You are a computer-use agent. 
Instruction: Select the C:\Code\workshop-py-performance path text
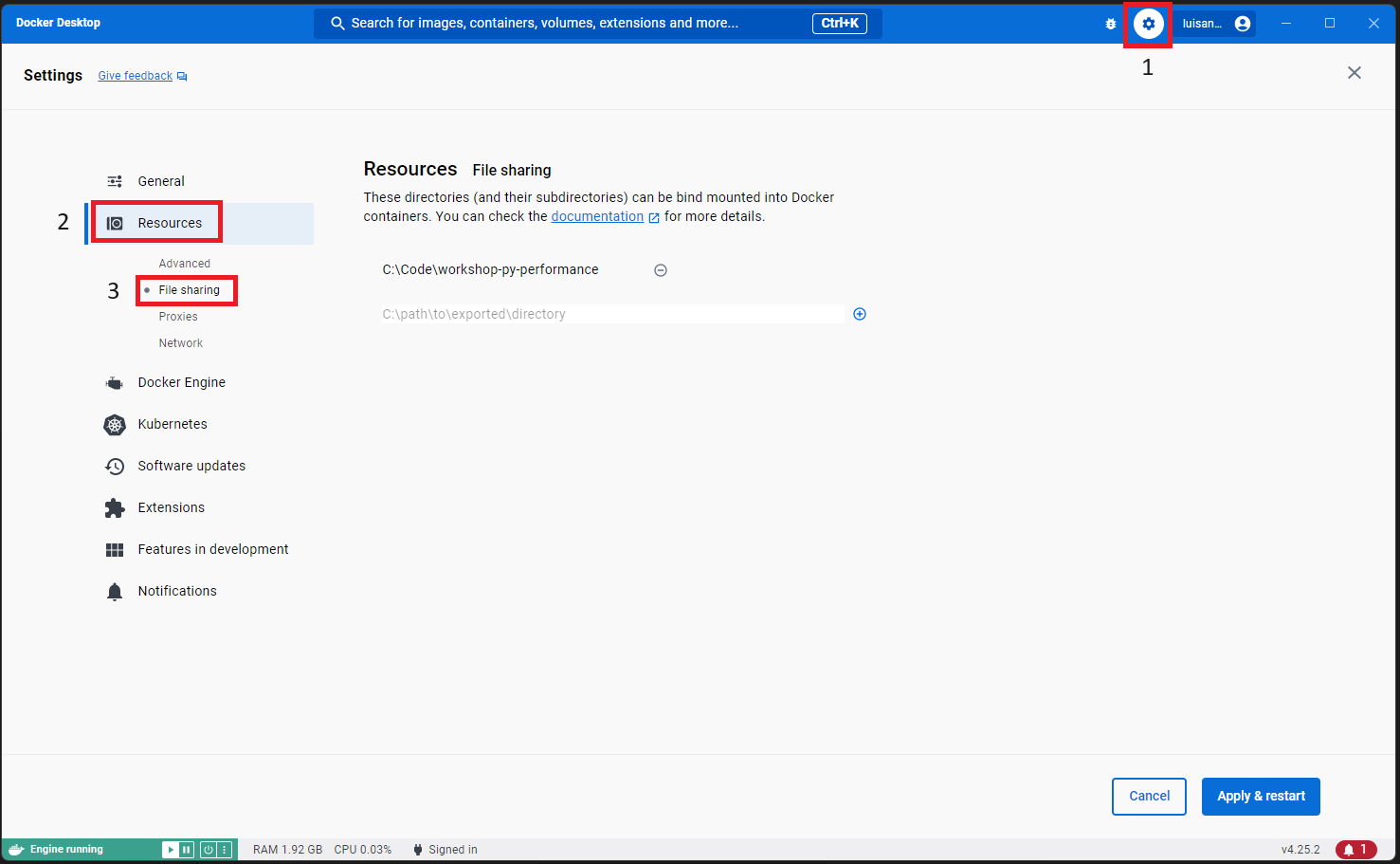[490, 269]
